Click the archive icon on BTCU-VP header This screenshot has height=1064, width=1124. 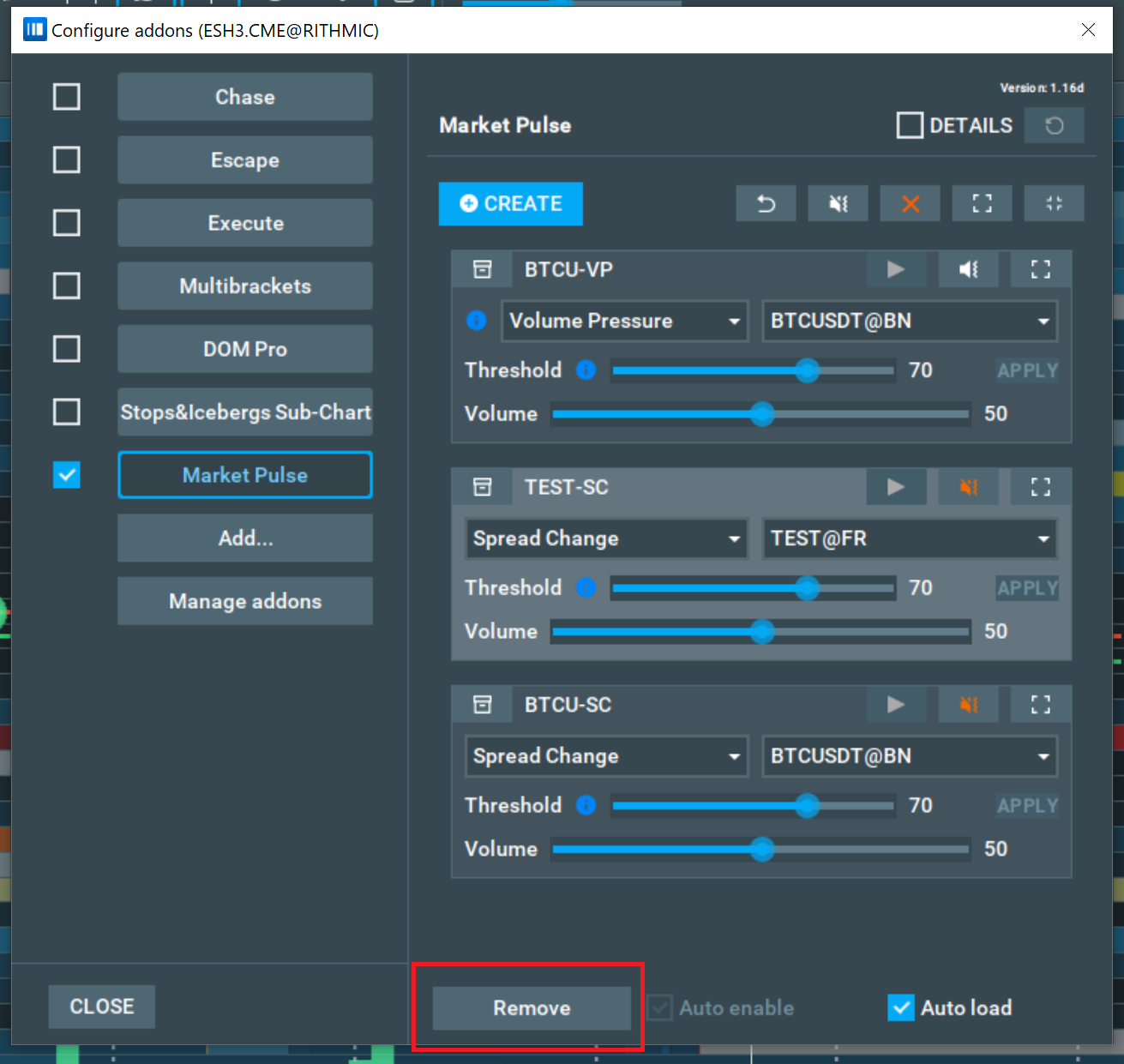(483, 269)
